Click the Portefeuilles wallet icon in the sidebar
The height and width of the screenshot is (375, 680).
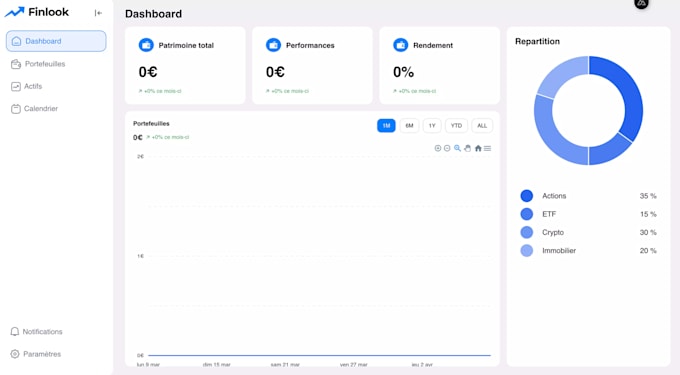16,64
